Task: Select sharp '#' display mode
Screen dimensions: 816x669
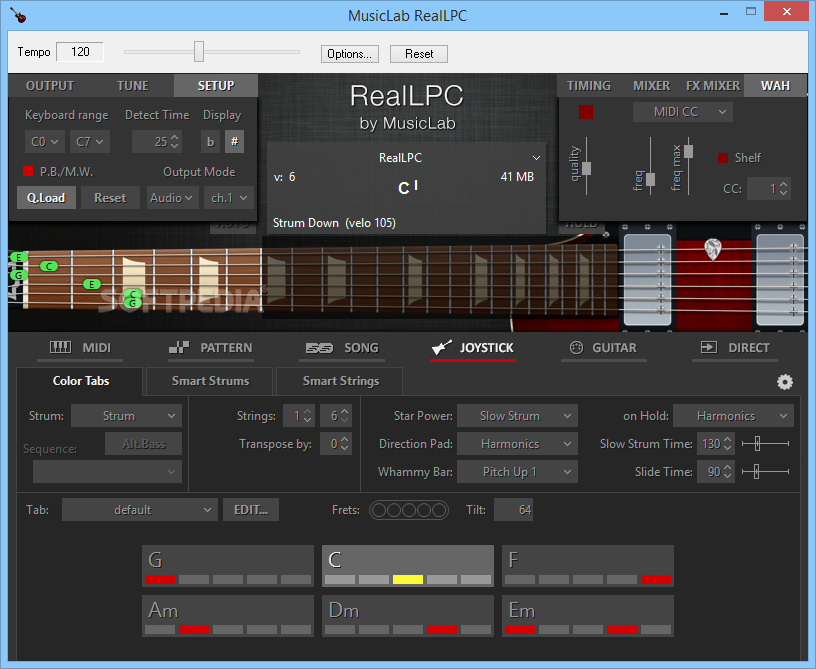Action: tap(235, 141)
